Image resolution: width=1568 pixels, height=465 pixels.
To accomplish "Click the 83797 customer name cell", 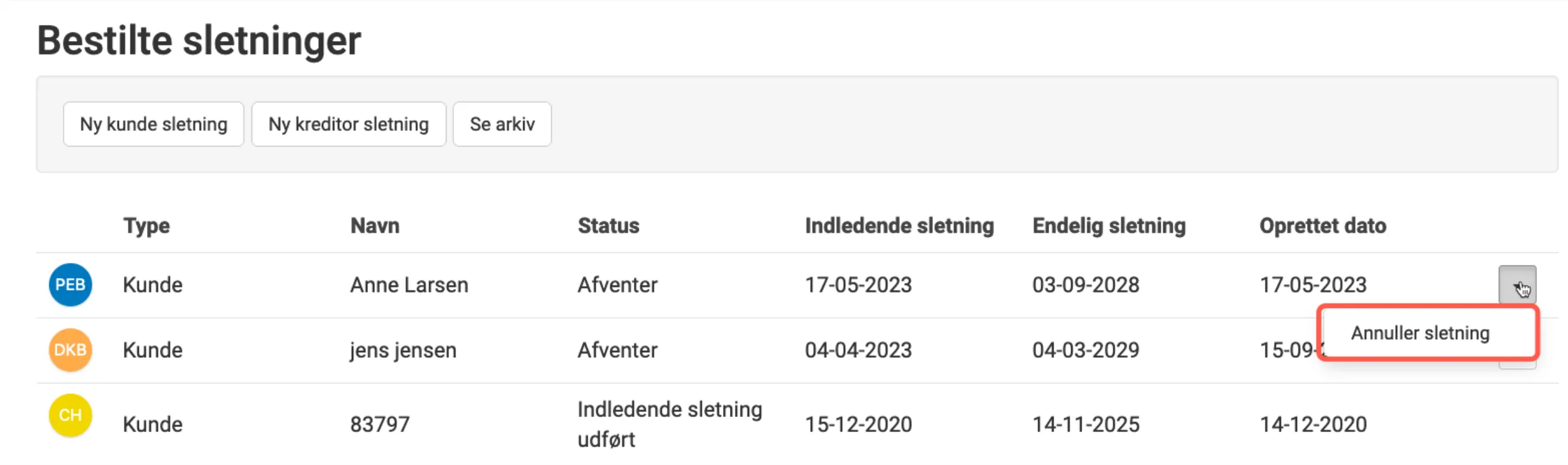I will (380, 424).
